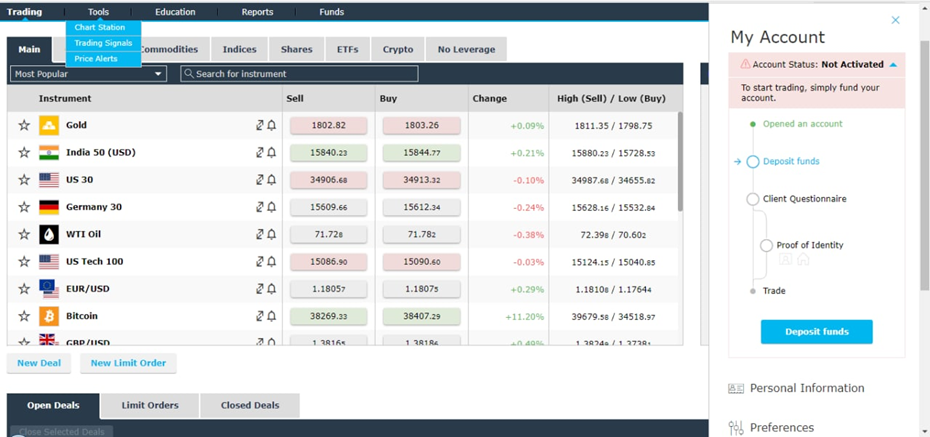Open chart icon for Gold
The height and width of the screenshot is (437, 930).
pos(260,125)
